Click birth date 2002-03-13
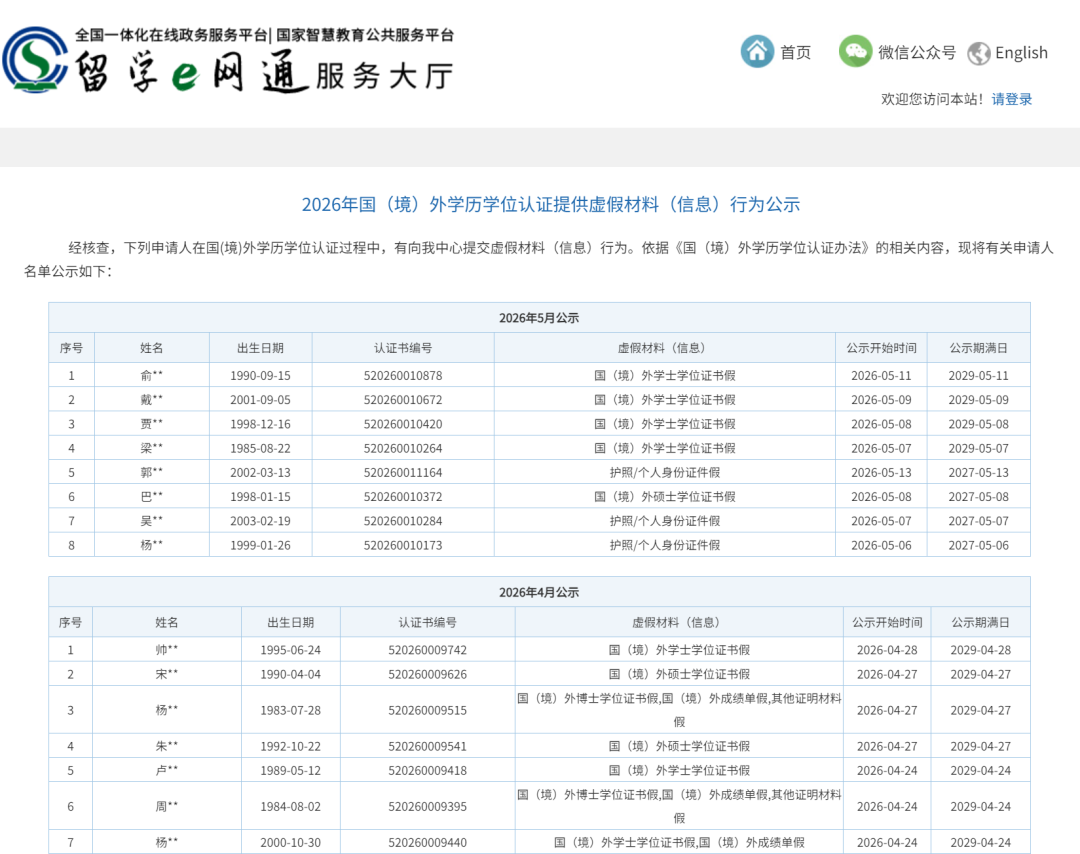The height and width of the screenshot is (854, 1080). click(260, 472)
